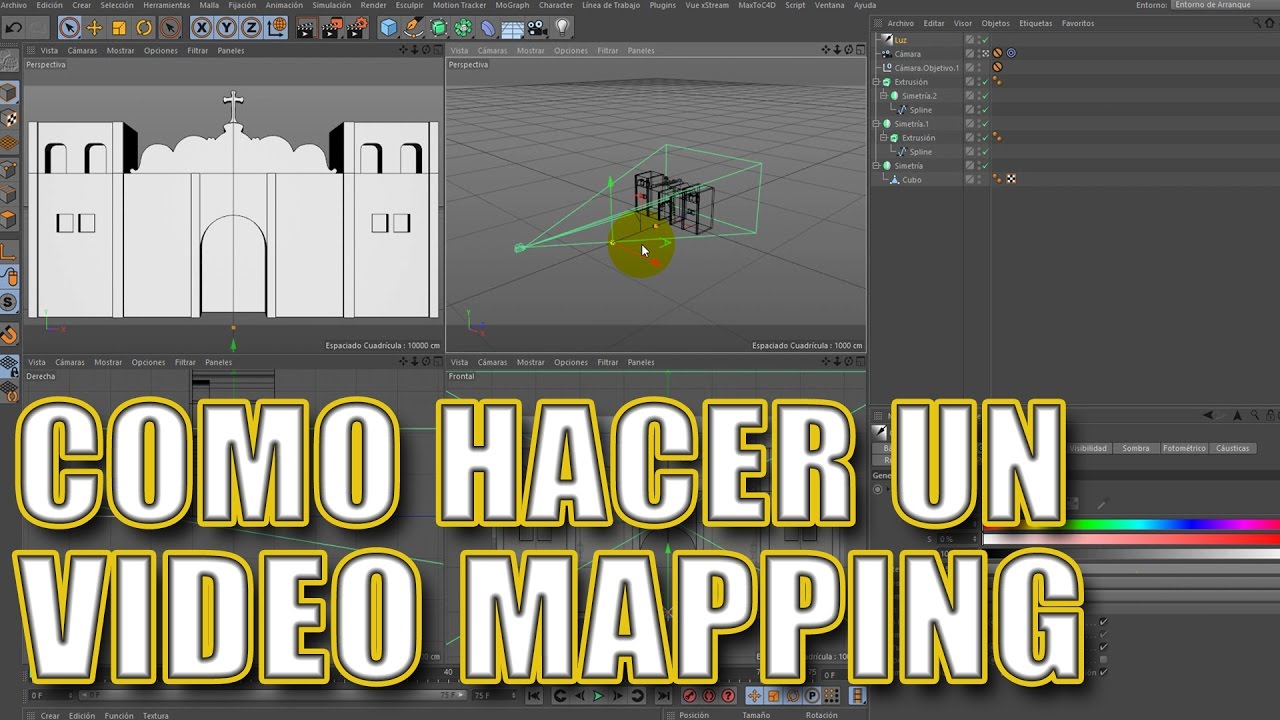Toggle Cámara active camera indicator

[x=985, y=54]
